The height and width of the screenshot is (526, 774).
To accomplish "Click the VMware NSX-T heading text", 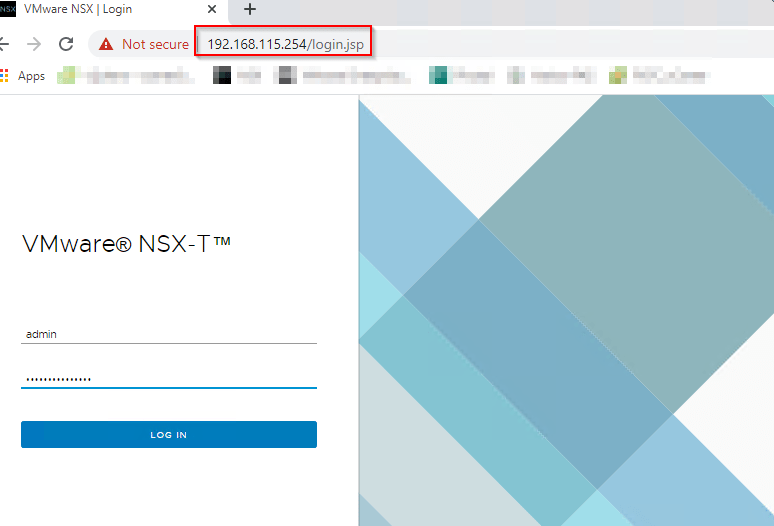I will [126, 243].
